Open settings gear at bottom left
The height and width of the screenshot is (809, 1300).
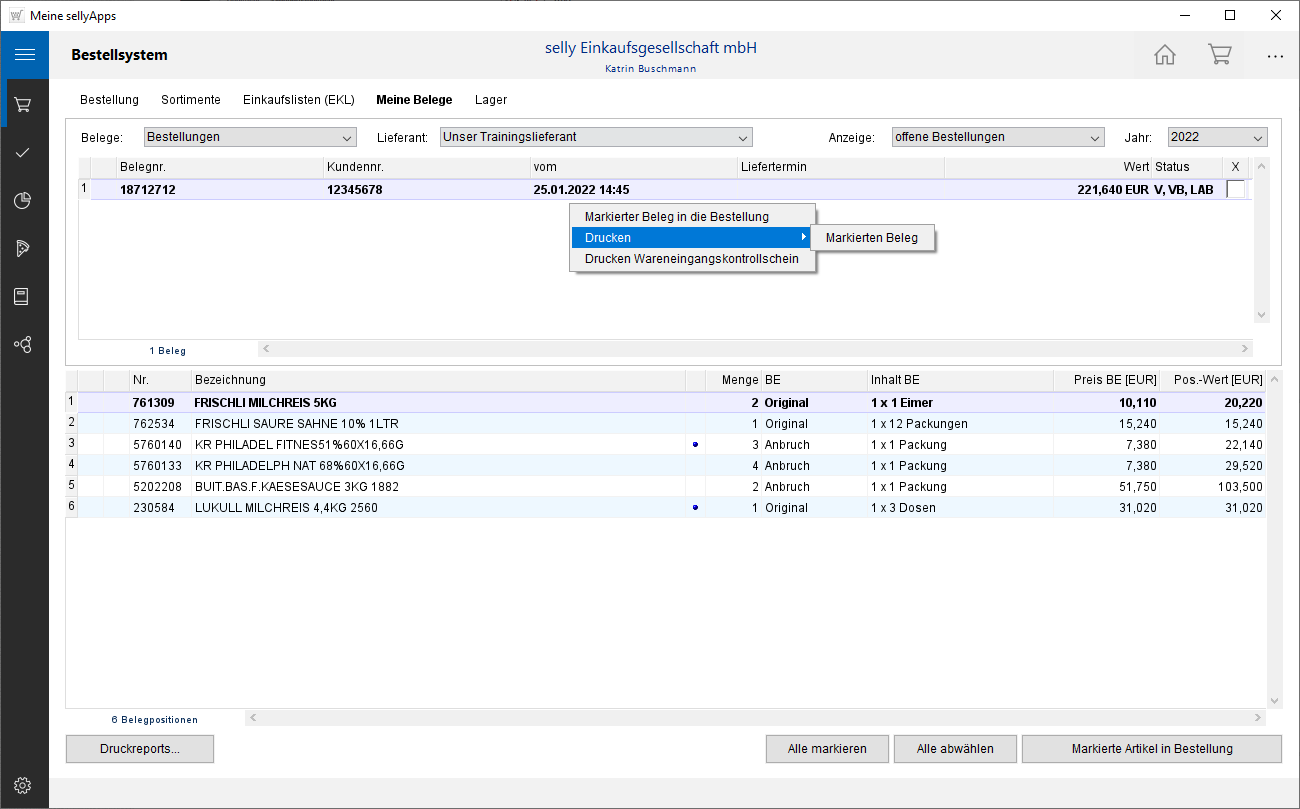(x=24, y=785)
